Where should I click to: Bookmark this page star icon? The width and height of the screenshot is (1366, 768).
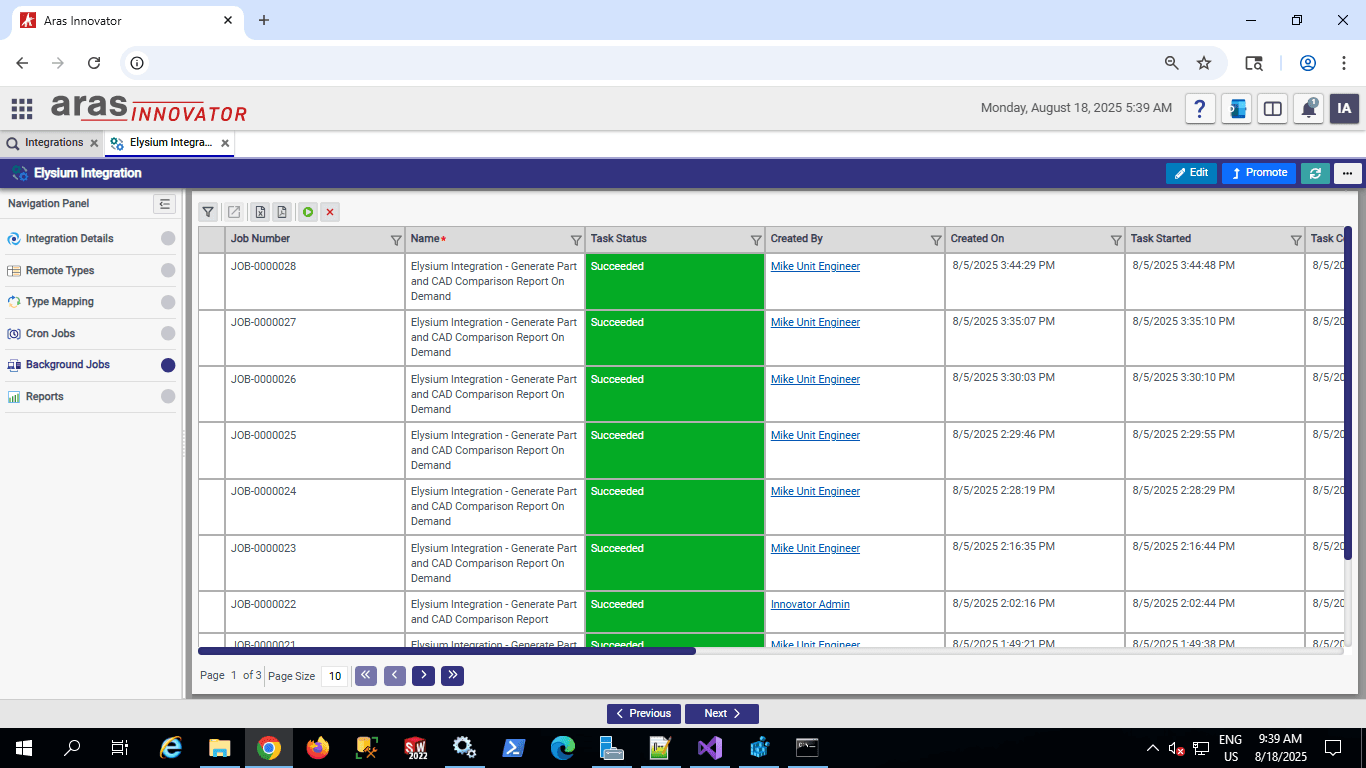point(1204,63)
